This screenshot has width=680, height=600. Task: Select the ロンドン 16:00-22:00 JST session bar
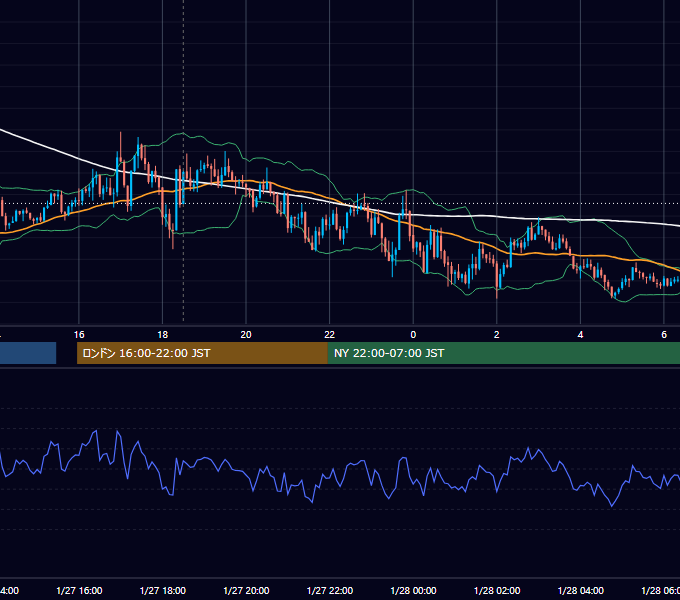tap(202, 353)
